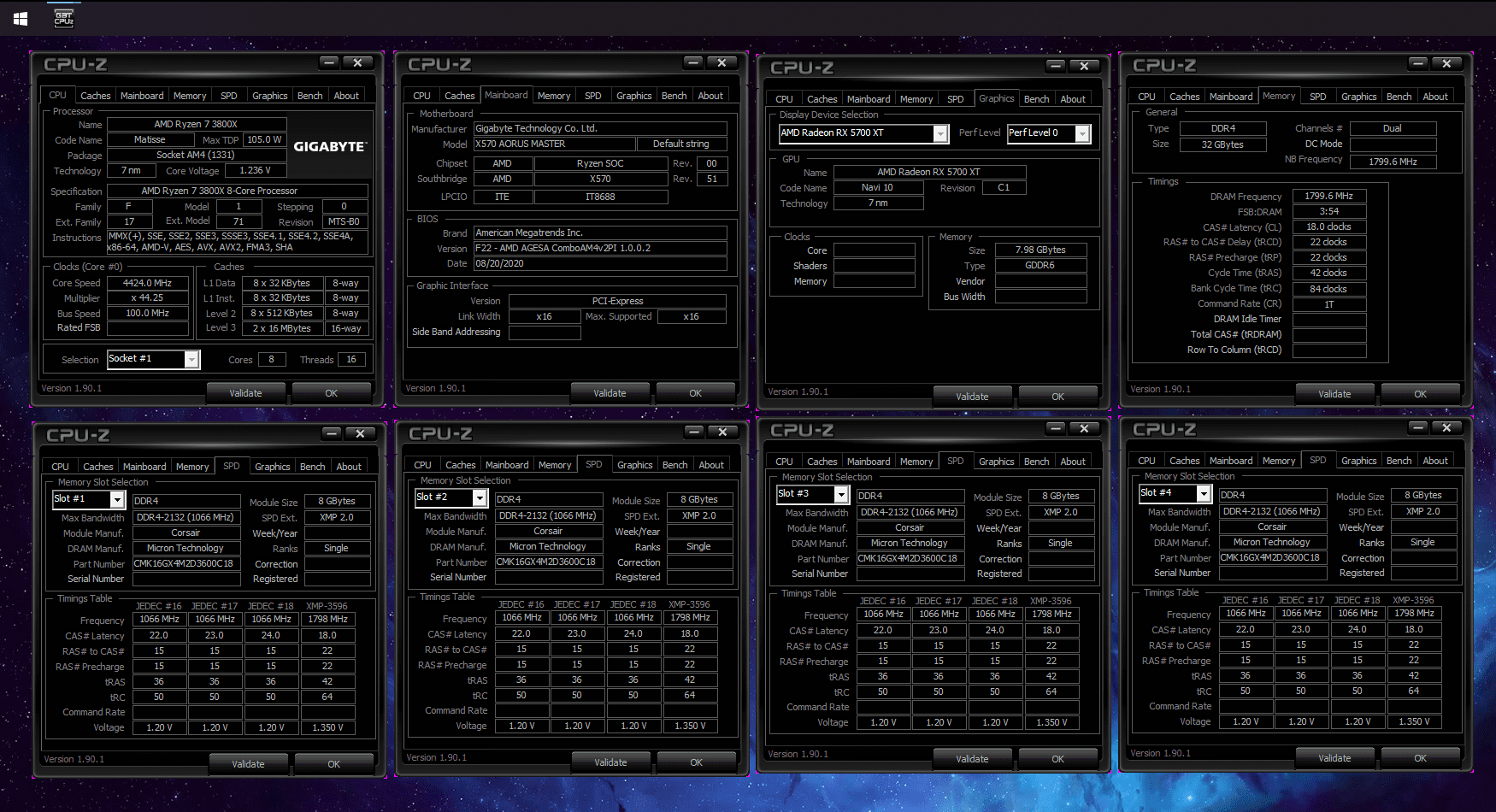Open Memory tab in the Radeon Graphics window
The height and width of the screenshot is (812, 1496).
(x=916, y=99)
